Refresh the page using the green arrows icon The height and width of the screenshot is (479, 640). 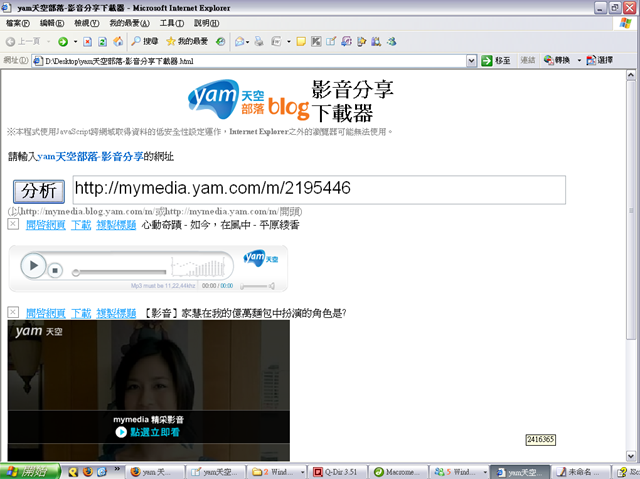click(103, 42)
